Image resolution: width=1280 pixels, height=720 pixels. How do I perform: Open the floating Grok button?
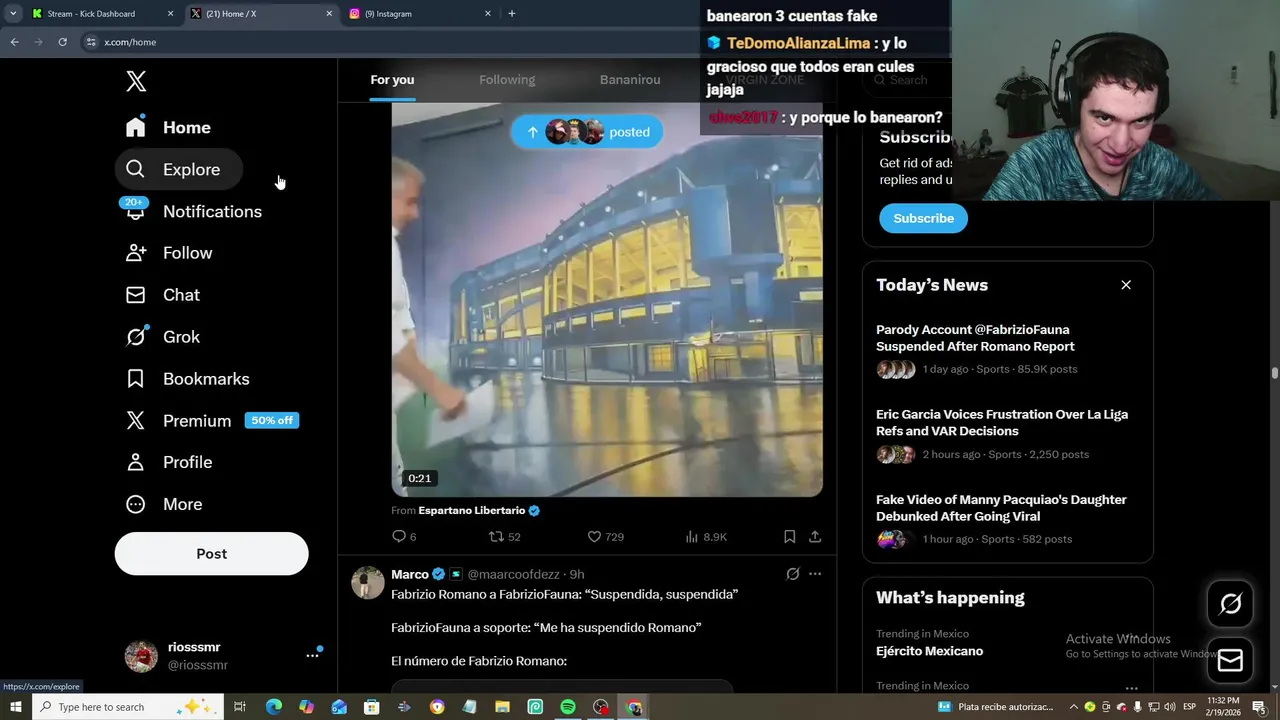coord(1230,603)
